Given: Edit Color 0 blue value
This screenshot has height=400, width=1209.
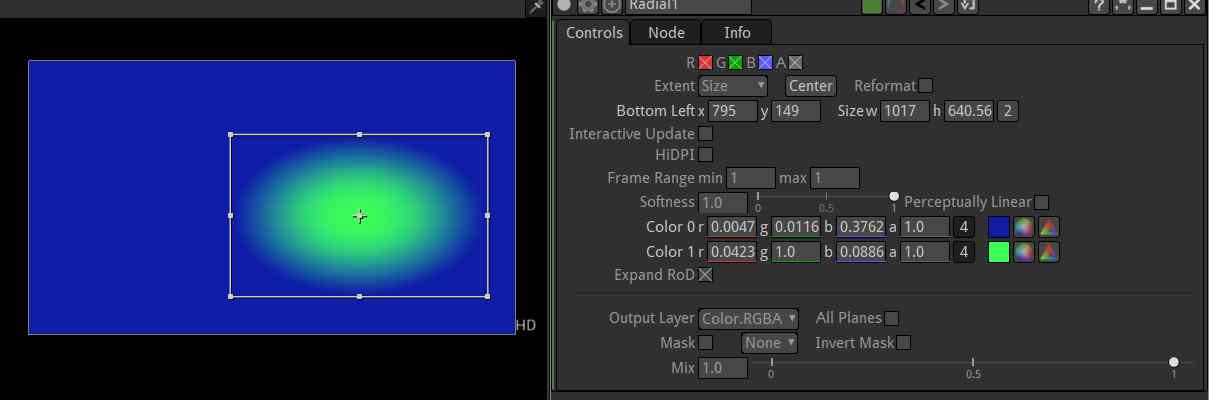Looking at the screenshot, I should [861, 227].
